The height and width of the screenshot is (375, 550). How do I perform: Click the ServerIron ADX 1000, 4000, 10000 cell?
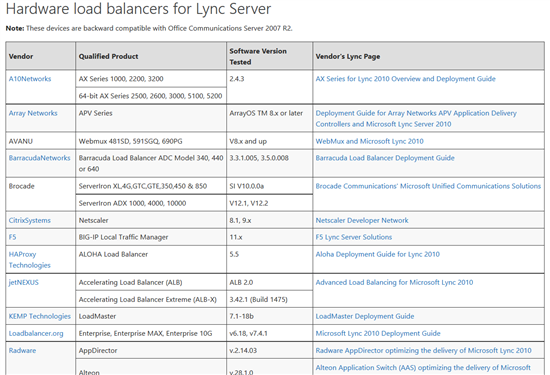pos(151,203)
